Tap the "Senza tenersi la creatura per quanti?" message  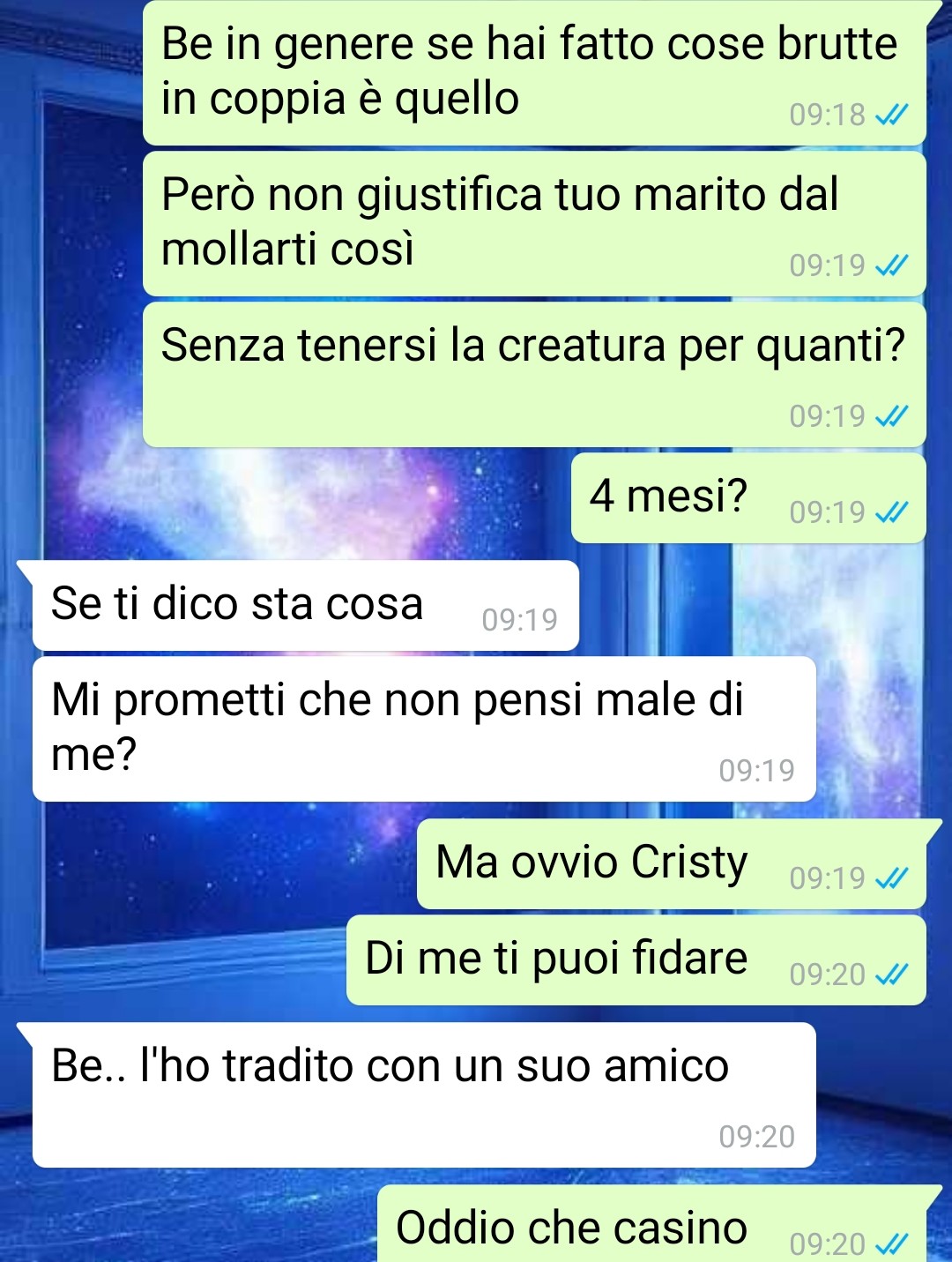[534, 375]
